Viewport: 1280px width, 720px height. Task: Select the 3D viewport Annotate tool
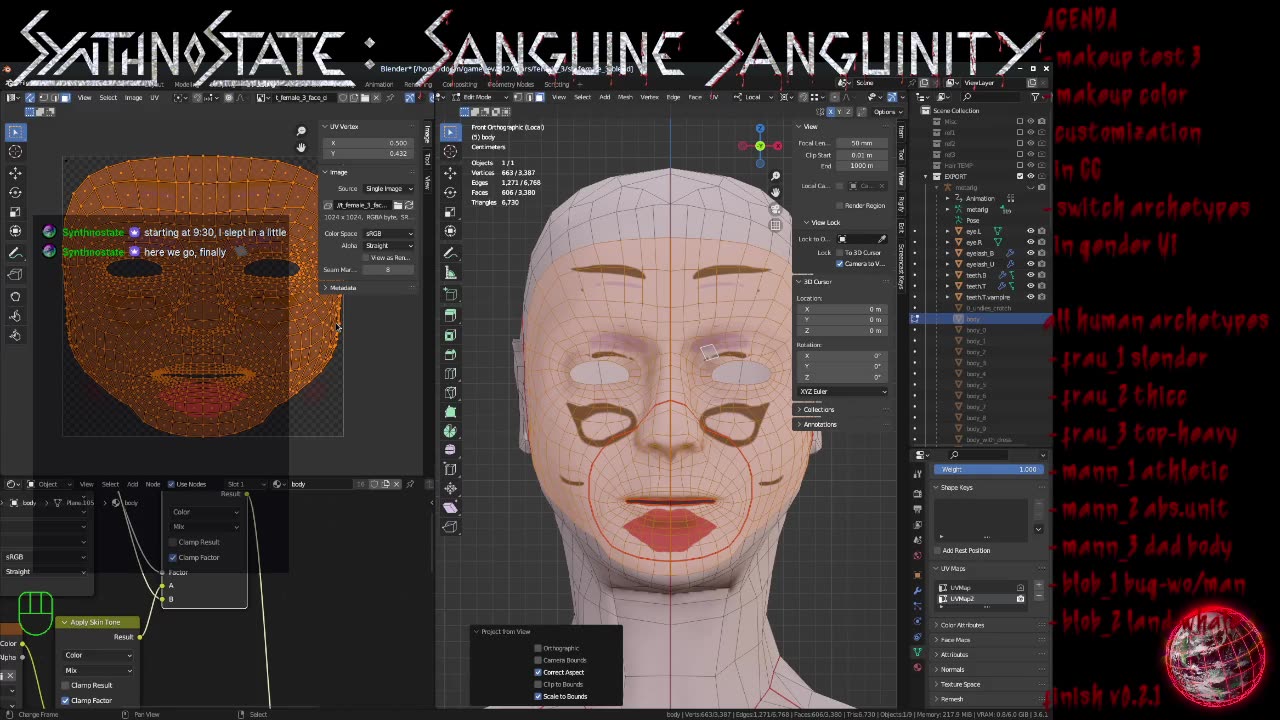450,253
